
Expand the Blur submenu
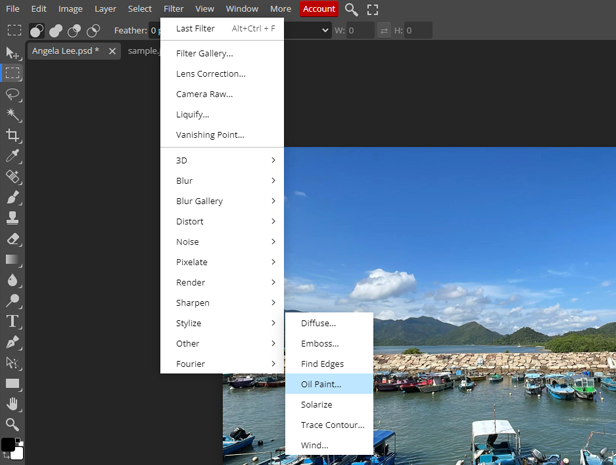[222, 181]
